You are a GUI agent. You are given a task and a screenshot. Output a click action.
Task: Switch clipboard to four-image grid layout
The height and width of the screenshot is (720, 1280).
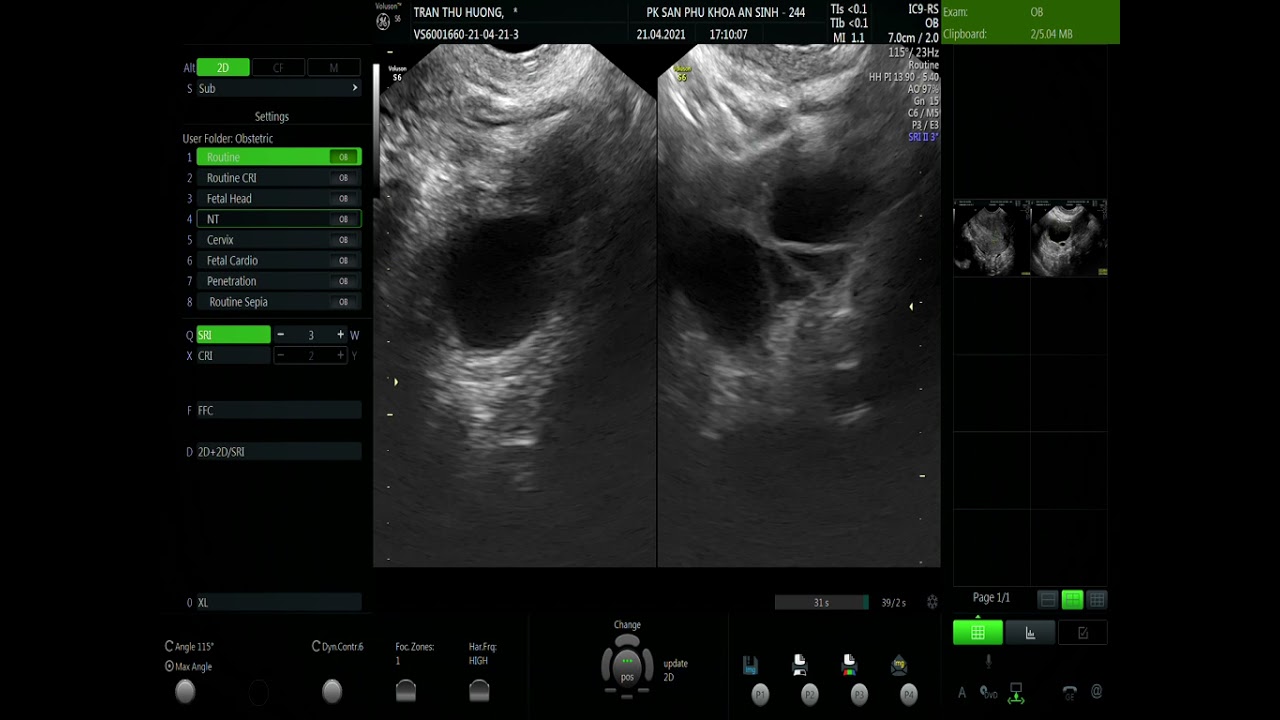click(x=1072, y=600)
